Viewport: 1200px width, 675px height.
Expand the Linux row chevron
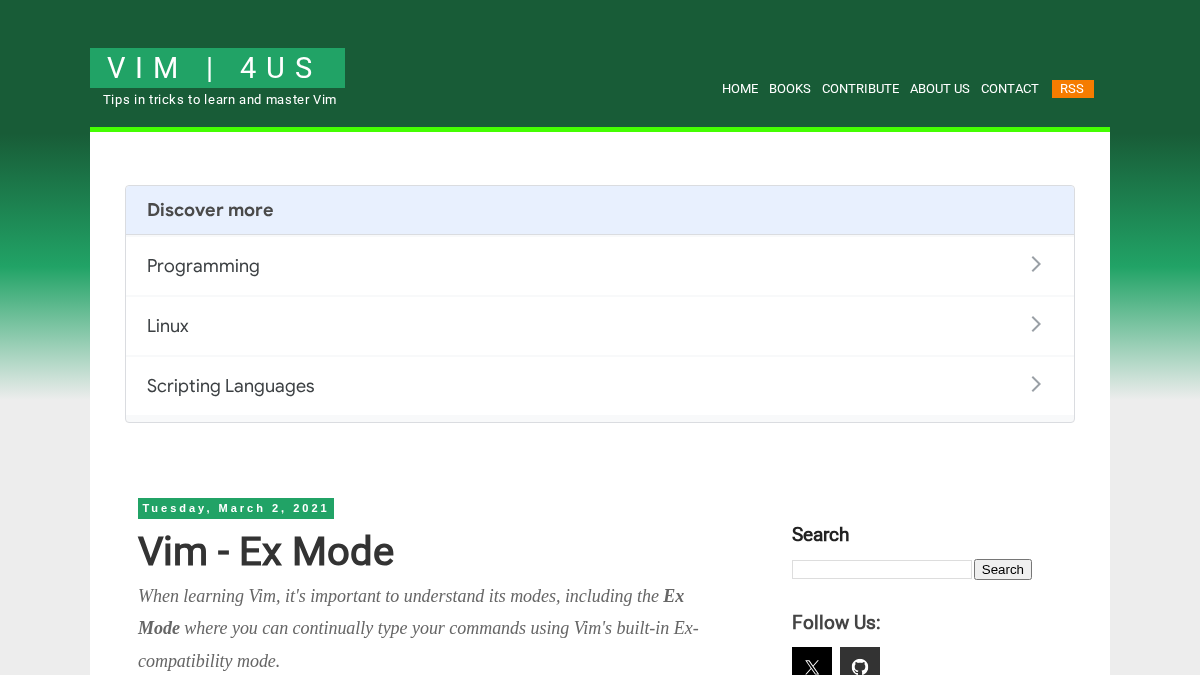(x=1036, y=324)
